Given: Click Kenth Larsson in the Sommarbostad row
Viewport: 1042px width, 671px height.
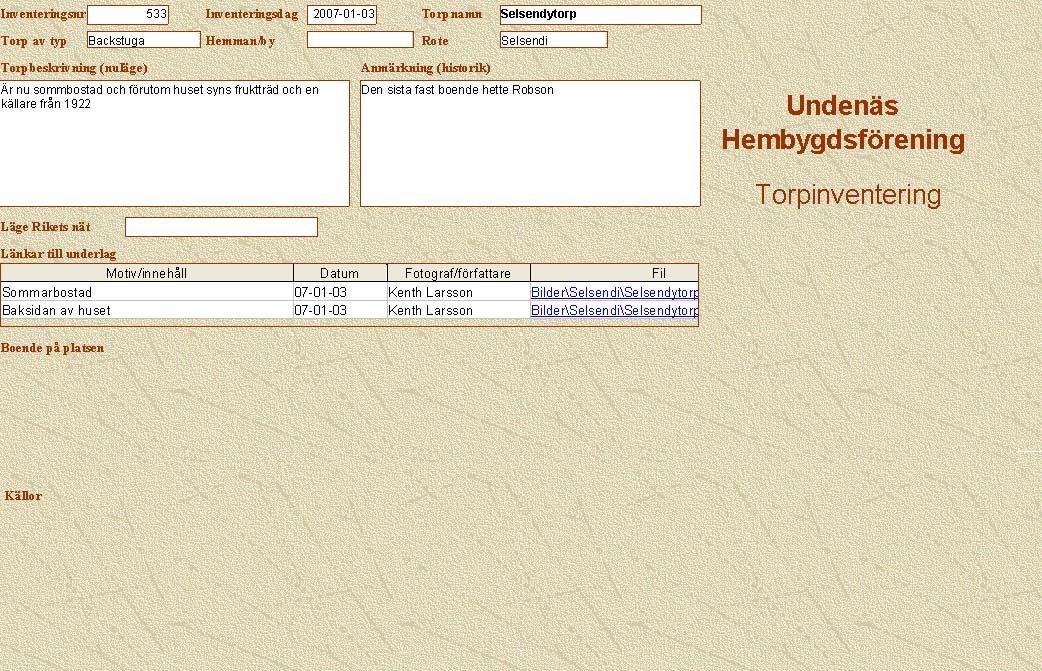Looking at the screenshot, I should click(458, 292).
